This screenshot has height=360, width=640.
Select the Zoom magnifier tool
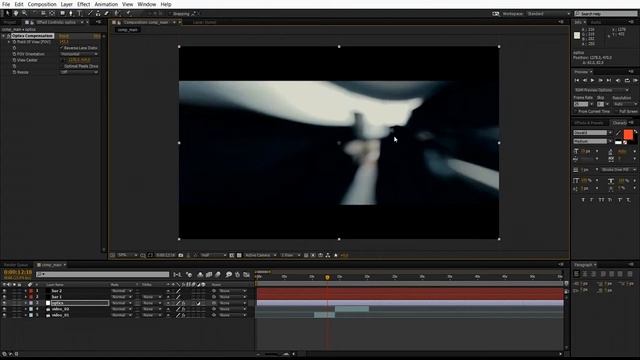coord(24,13)
